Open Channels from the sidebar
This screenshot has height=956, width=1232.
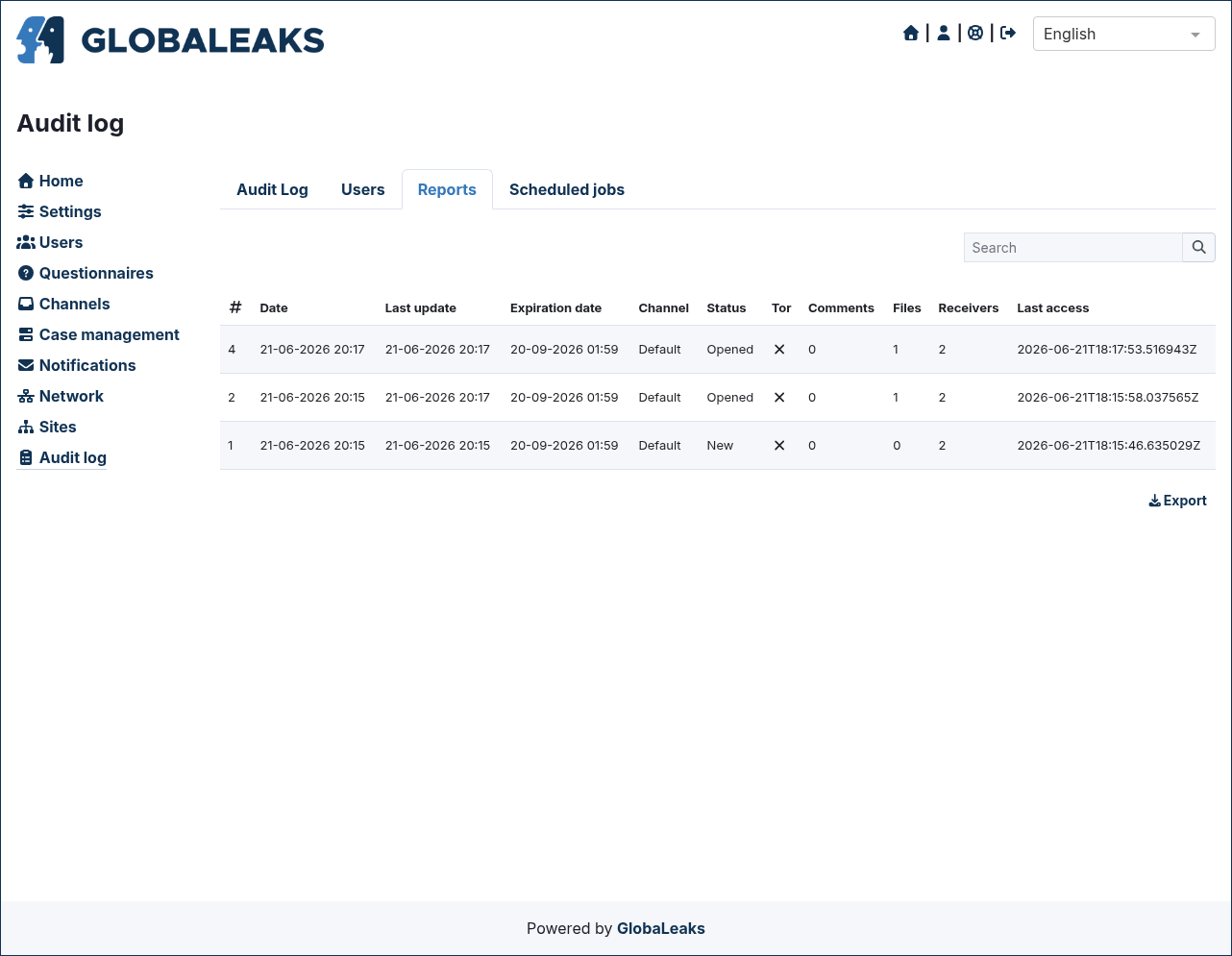64,304
